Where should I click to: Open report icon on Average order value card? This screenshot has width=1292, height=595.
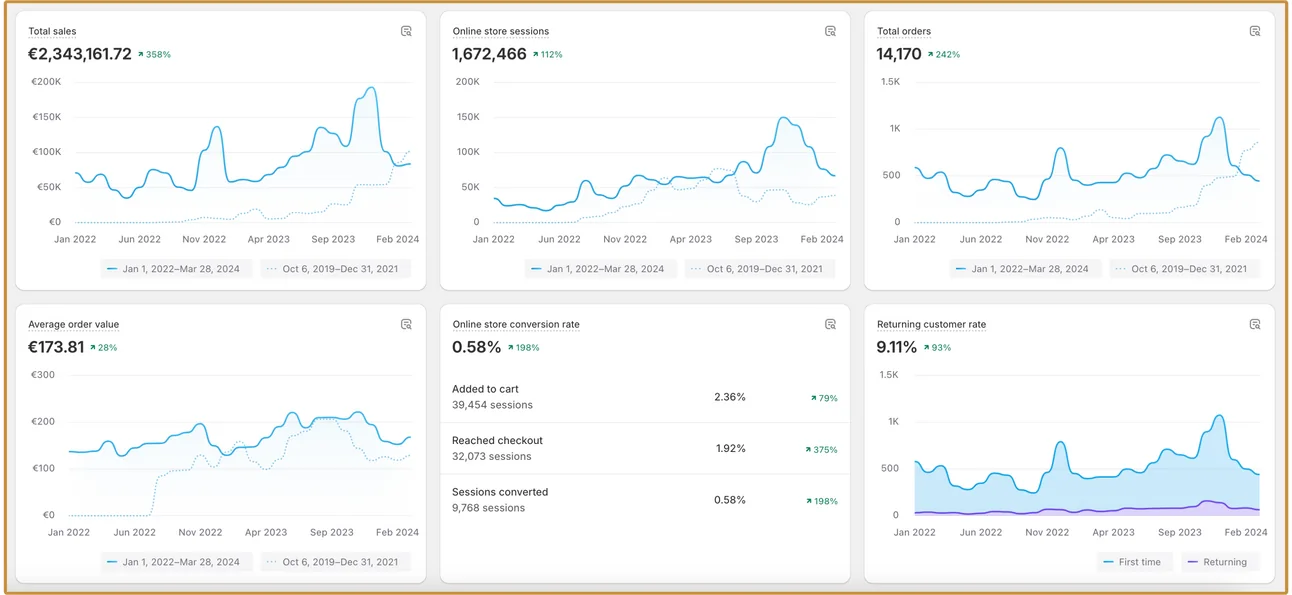tap(406, 324)
